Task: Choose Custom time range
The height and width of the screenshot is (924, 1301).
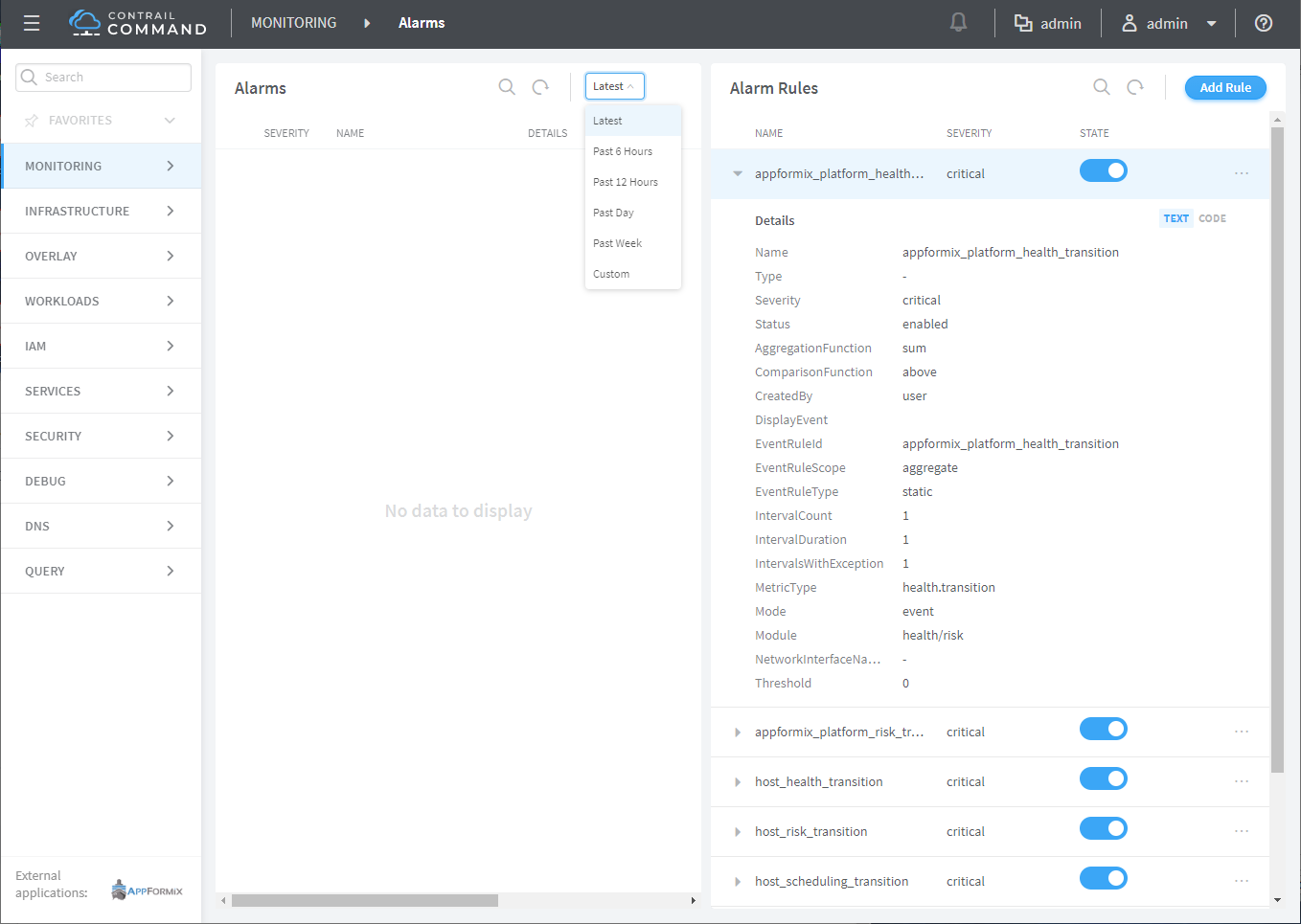Action: tap(633, 274)
